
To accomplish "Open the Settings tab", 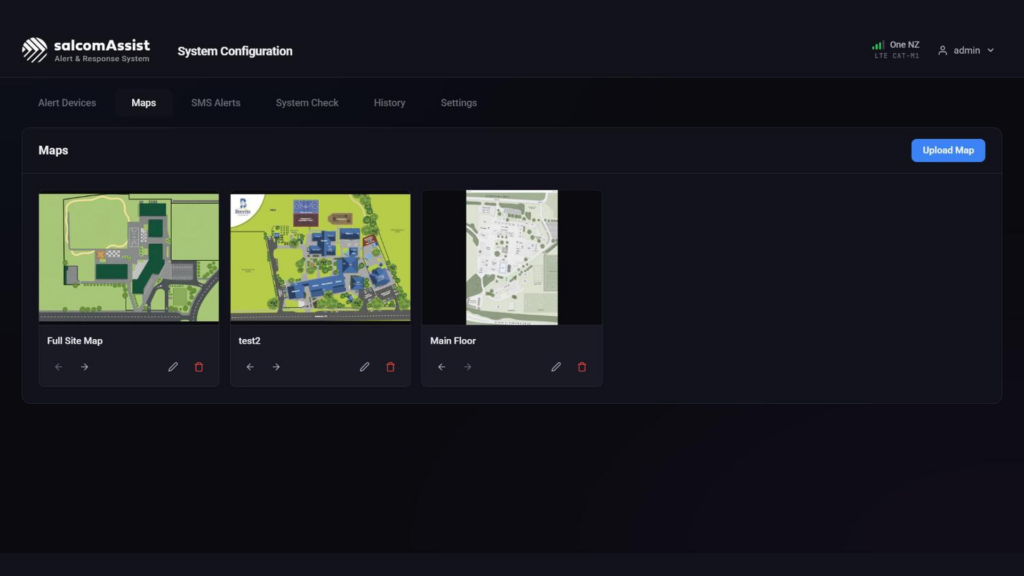I will coord(458,103).
